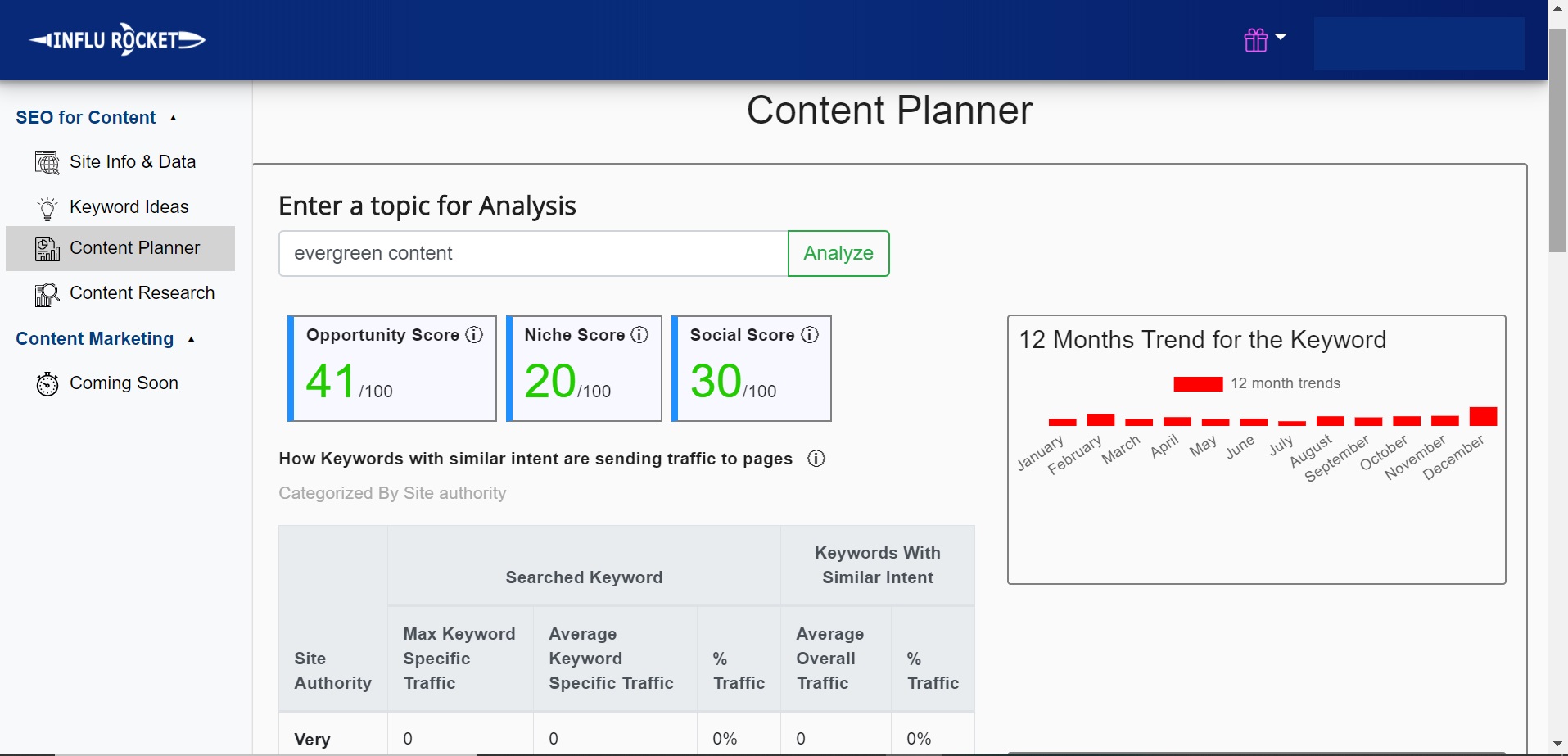The height and width of the screenshot is (756, 1568).
Task: Click the December trend bar
Action: 1483,416
